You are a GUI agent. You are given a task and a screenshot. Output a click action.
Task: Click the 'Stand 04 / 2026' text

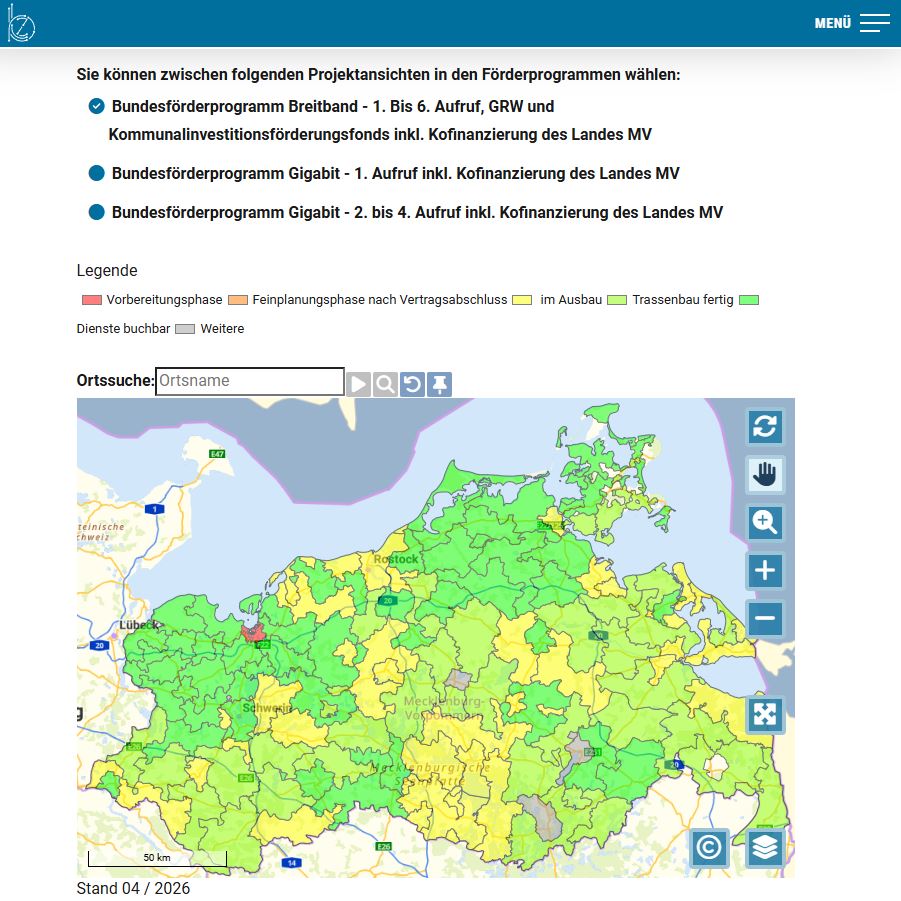[x=133, y=888]
